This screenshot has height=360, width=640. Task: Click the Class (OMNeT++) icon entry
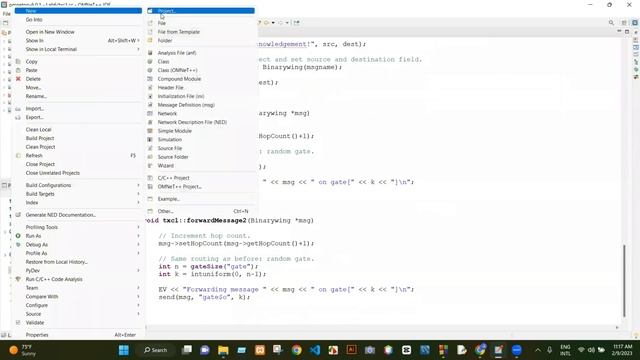coord(150,70)
